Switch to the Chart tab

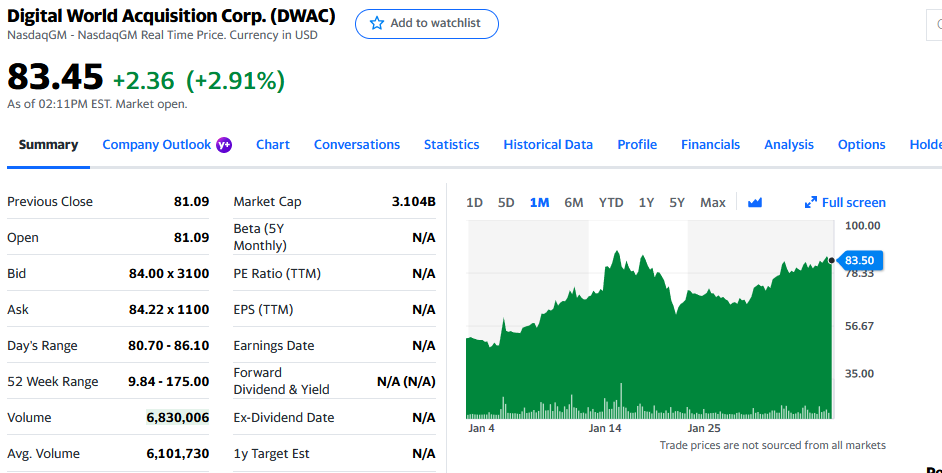pos(273,145)
